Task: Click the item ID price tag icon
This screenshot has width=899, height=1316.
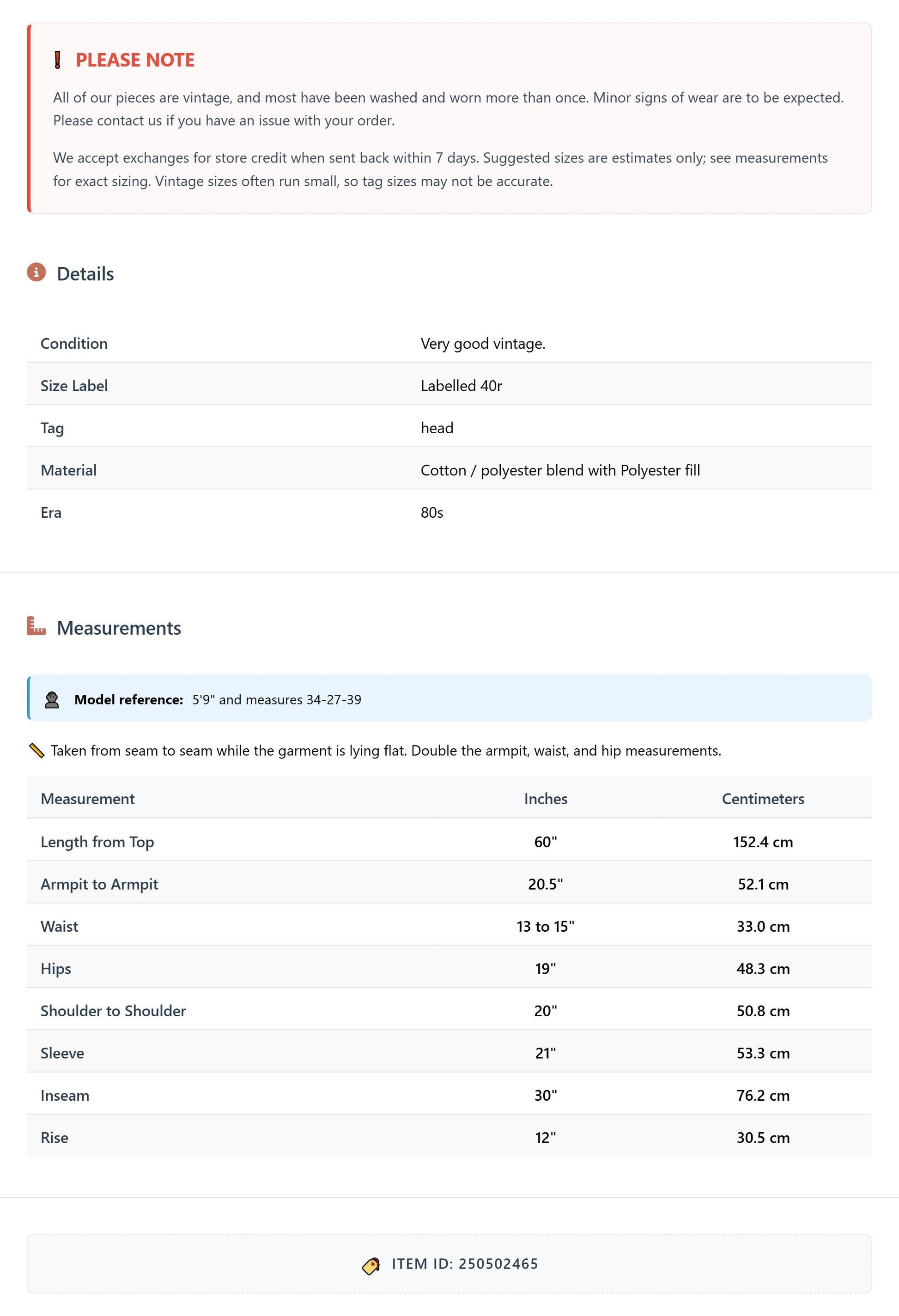Action: pyautogui.click(x=371, y=1266)
